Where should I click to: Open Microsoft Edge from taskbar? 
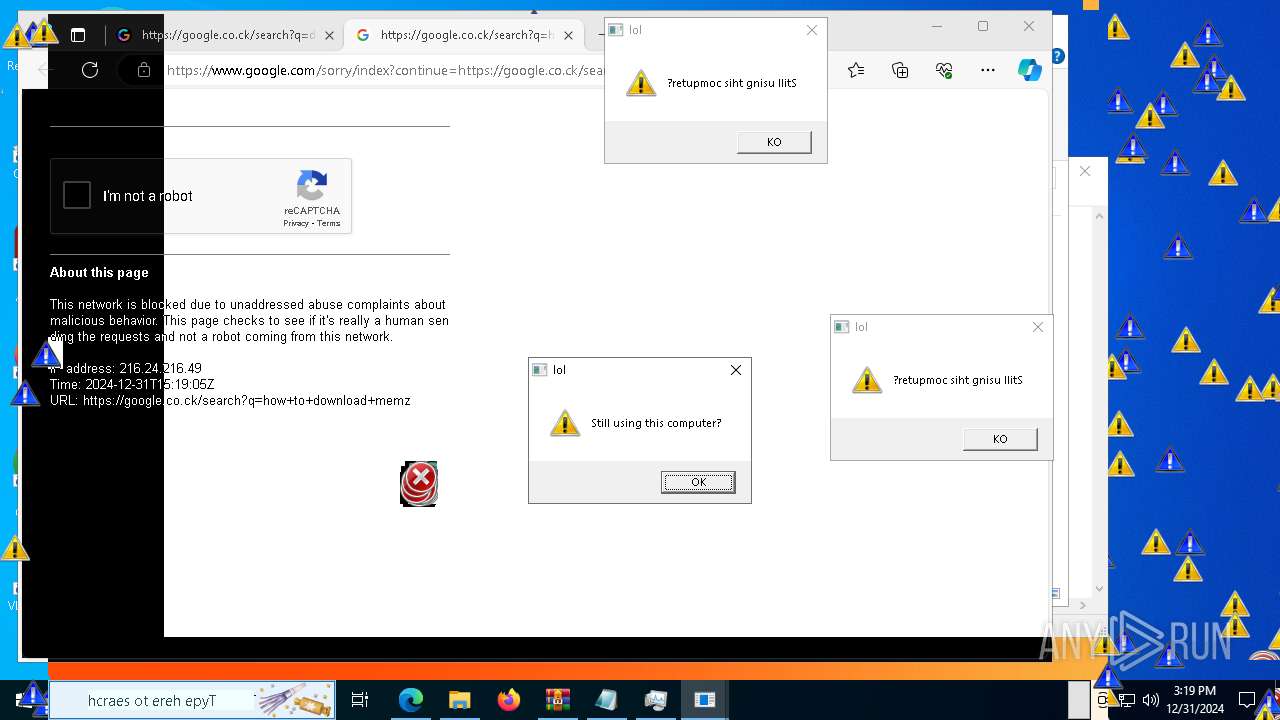411,700
